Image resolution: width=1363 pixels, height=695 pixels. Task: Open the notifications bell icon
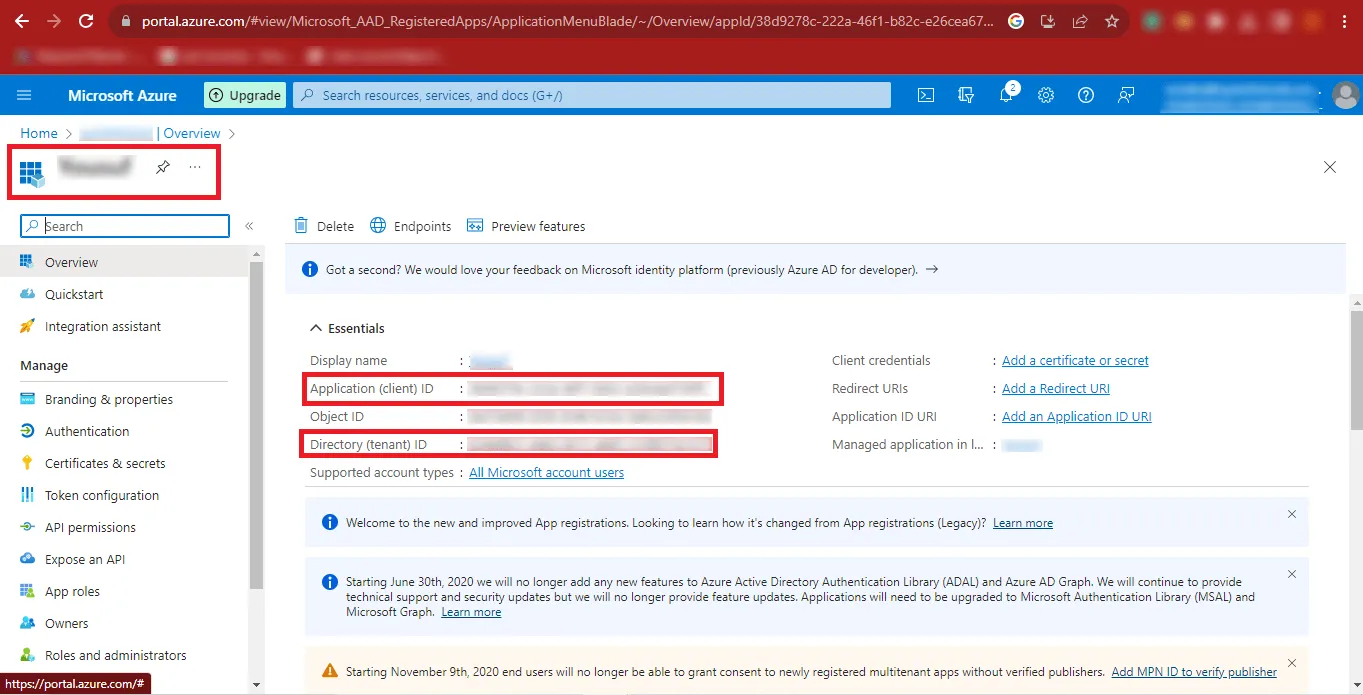pyautogui.click(x=1006, y=95)
